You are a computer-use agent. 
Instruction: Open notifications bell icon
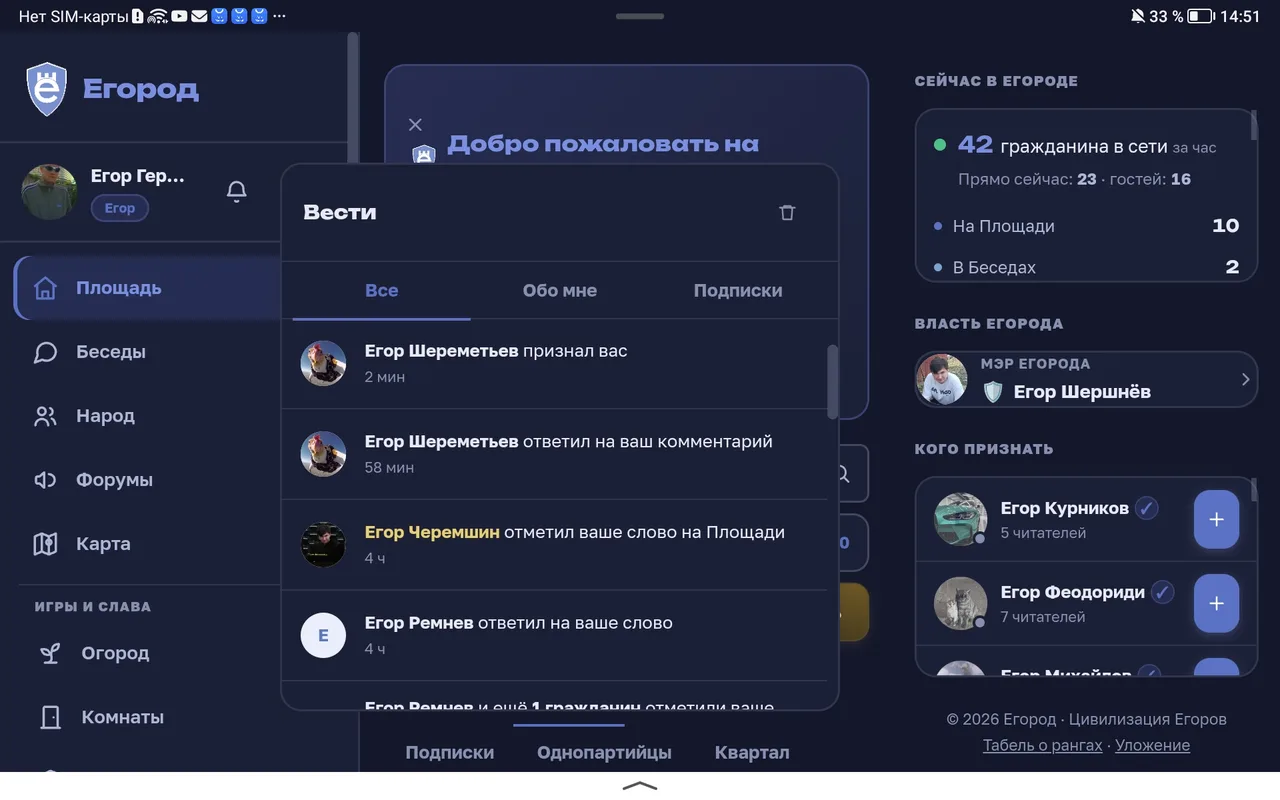[237, 191]
